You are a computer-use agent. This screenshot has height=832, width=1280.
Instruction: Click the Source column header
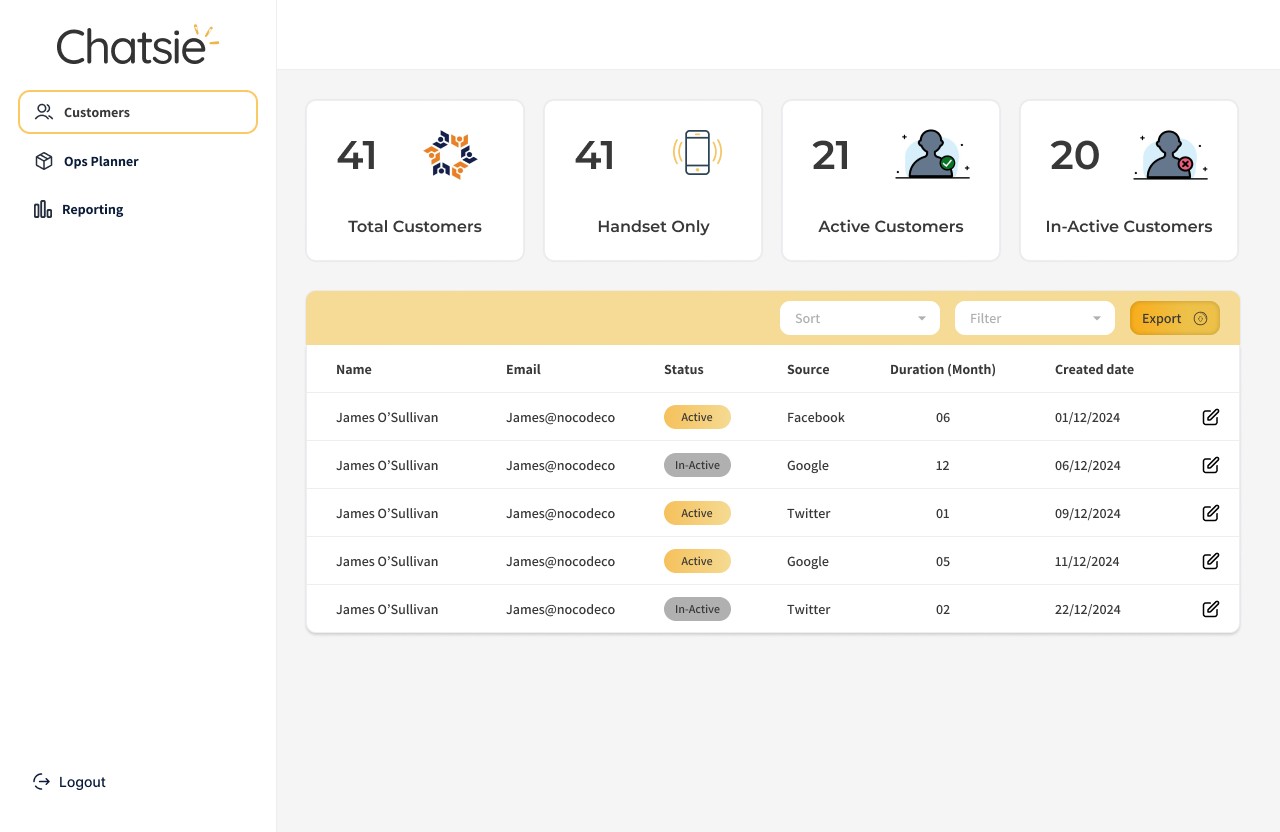pos(808,369)
